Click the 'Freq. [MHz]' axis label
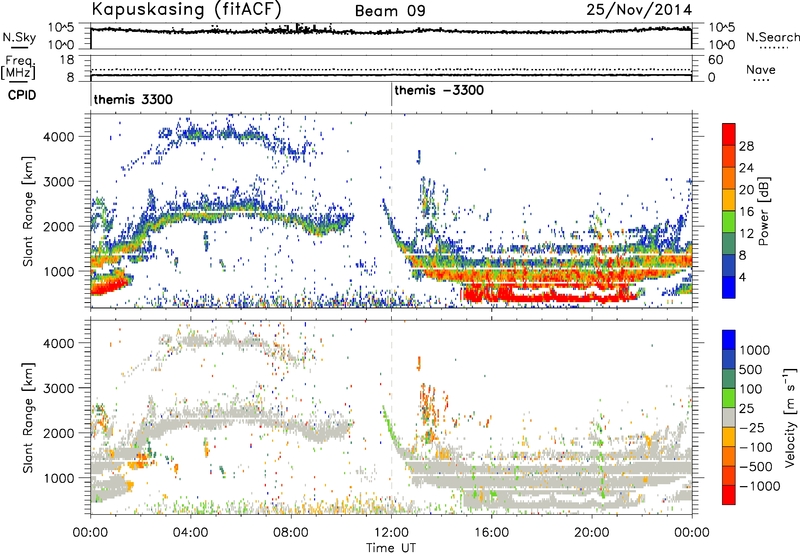Screen dimensions: 800x554 (x=18, y=67)
